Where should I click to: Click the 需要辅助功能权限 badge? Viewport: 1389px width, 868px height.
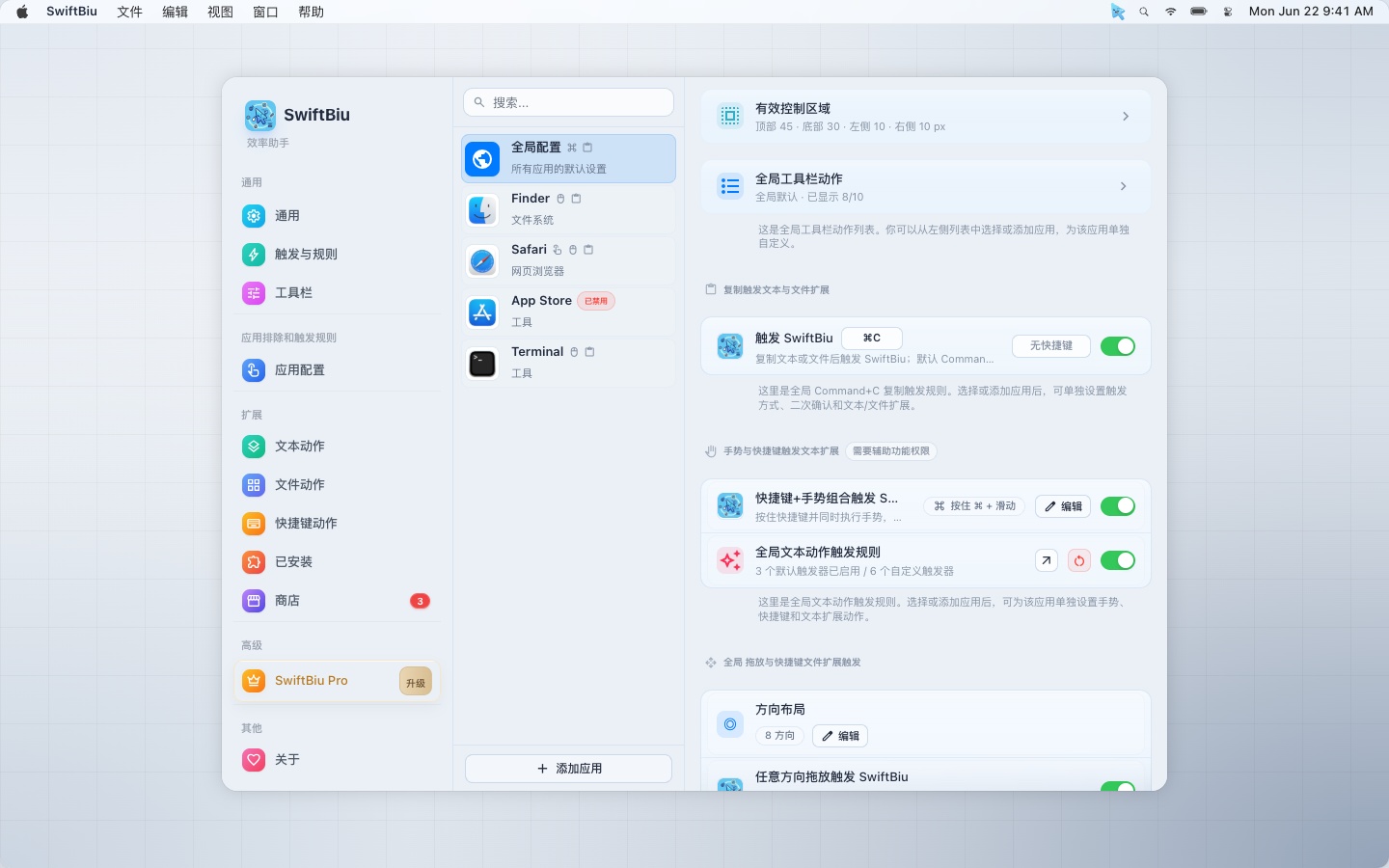891,450
